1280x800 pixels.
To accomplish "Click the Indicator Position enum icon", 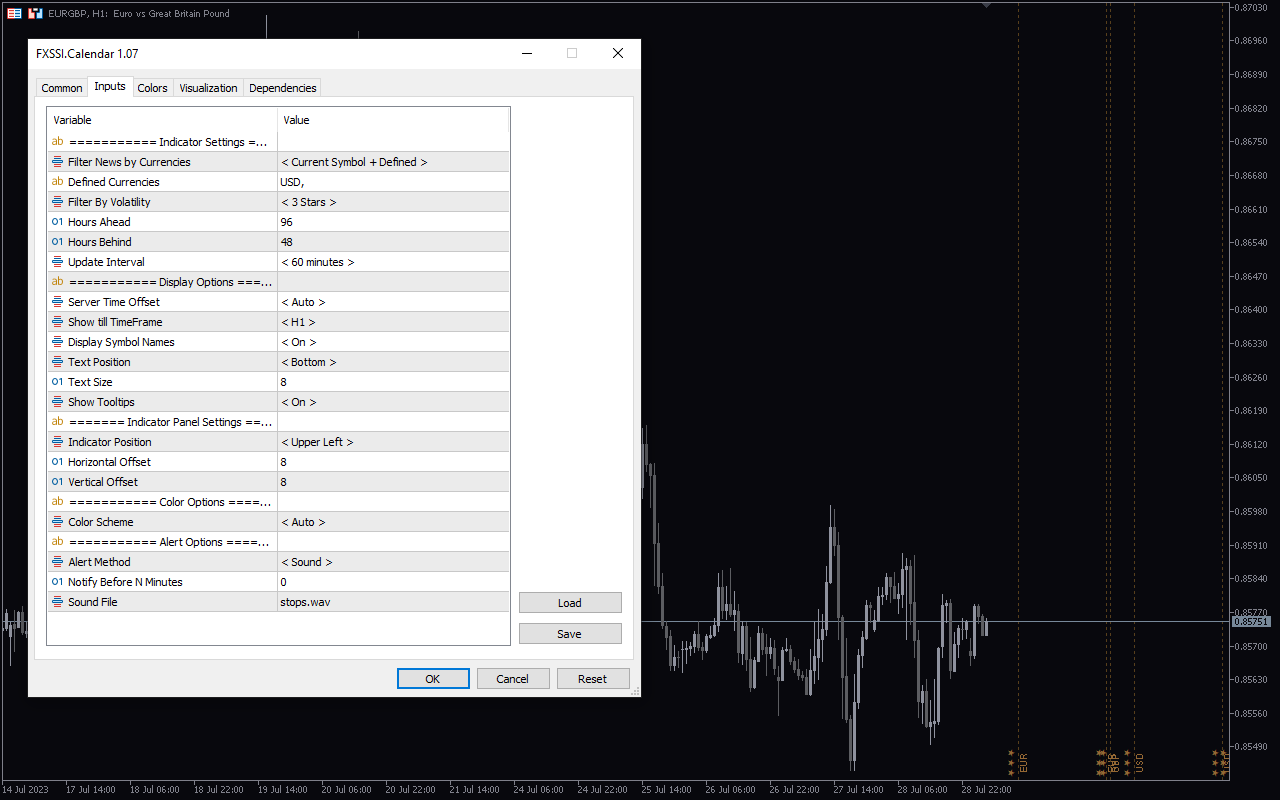I will pos(57,442).
